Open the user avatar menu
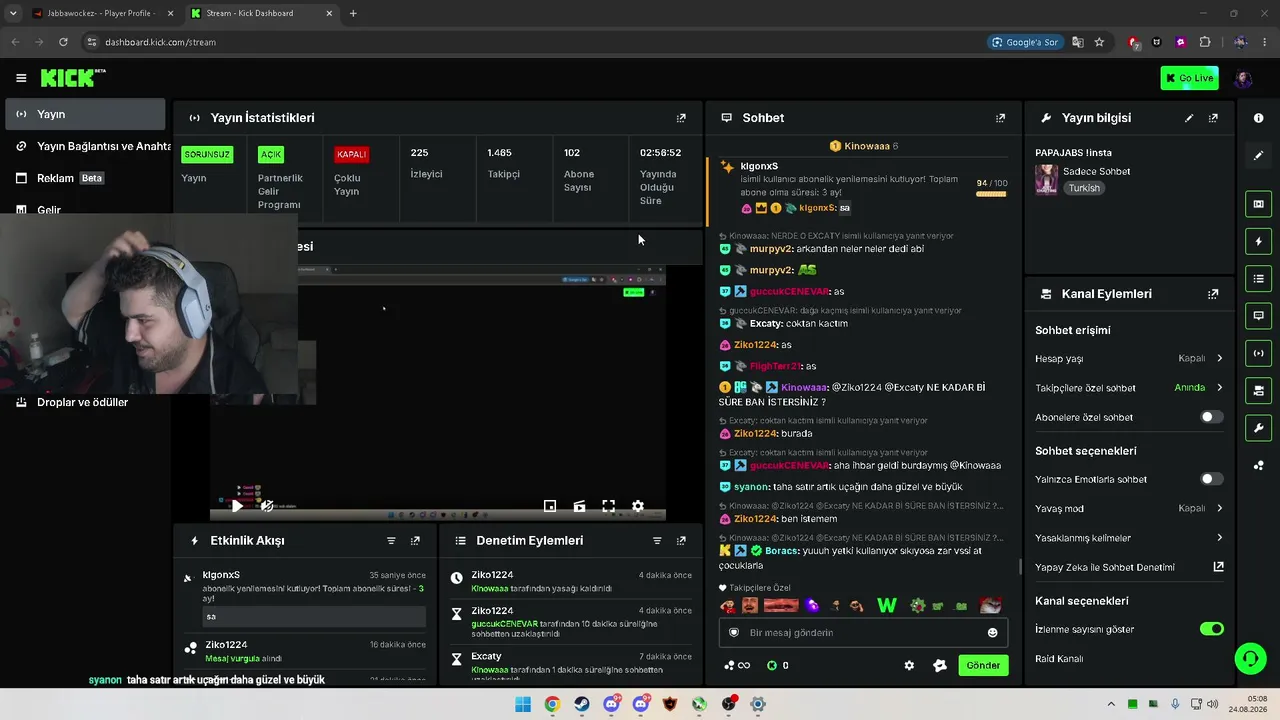 [x=1243, y=78]
